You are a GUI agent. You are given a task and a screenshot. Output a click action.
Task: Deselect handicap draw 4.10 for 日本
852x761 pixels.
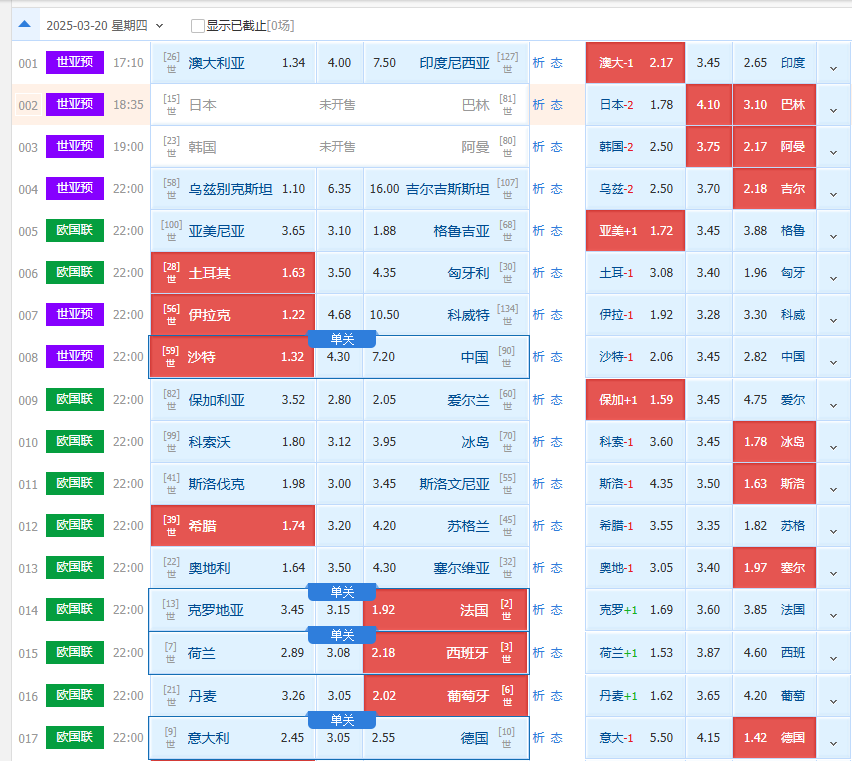(709, 105)
